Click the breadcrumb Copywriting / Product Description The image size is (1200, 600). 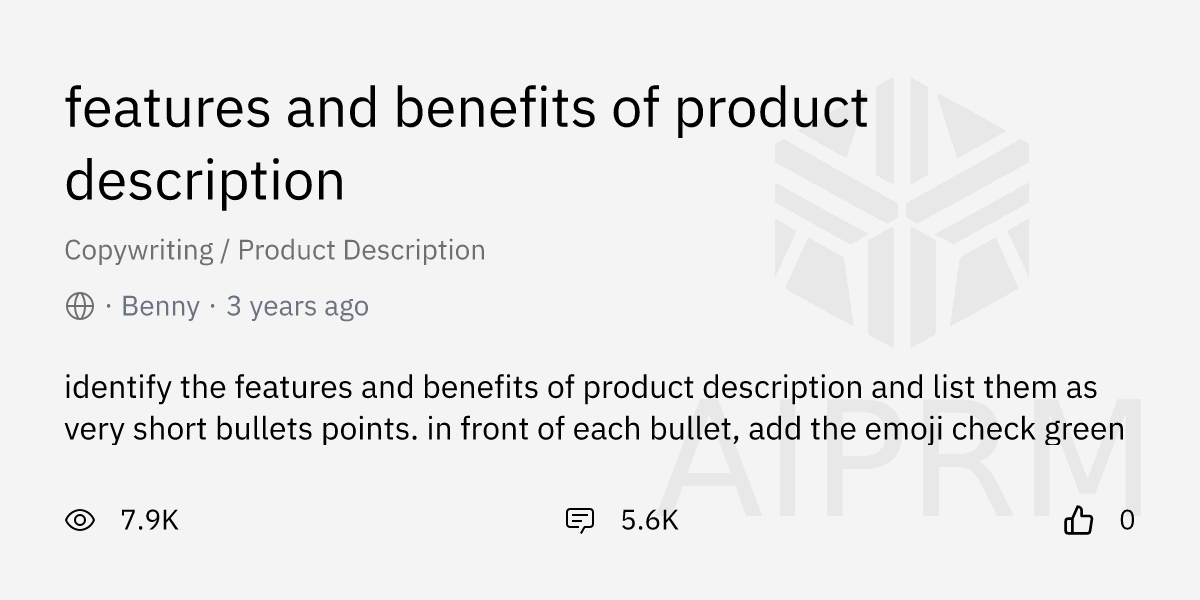pyautogui.click(x=274, y=250)
